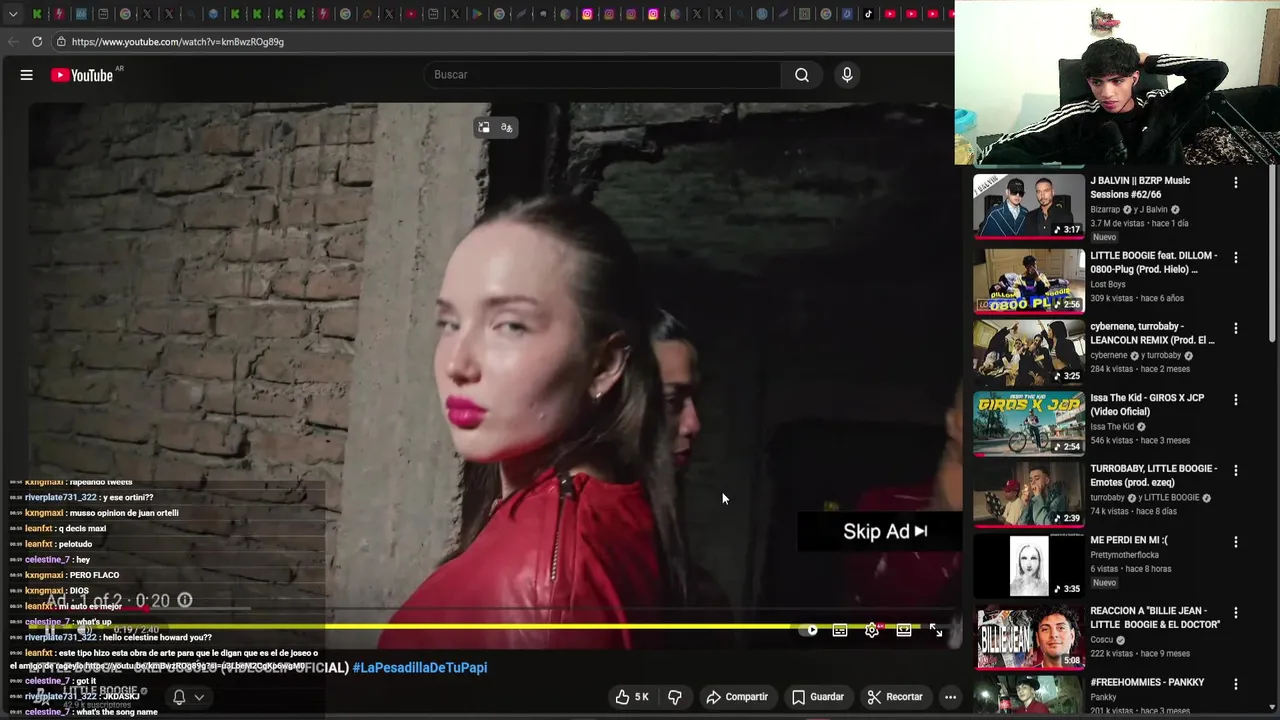Open TURROBABY, LITTLE BOOGIE - Emotes title

1153,475
